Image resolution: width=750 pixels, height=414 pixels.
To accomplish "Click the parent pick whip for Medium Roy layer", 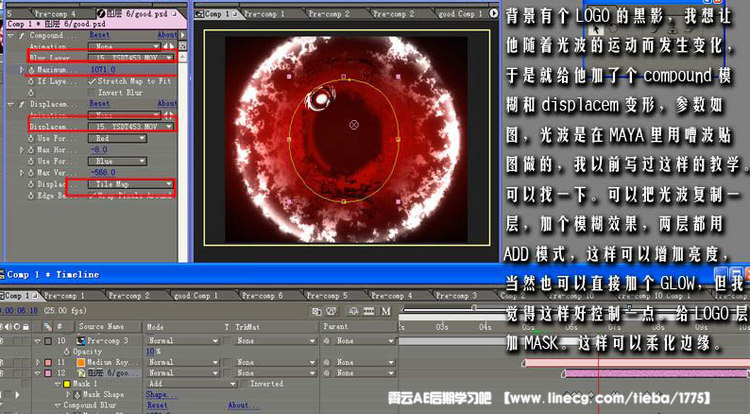I will click(x=327, y=362).
